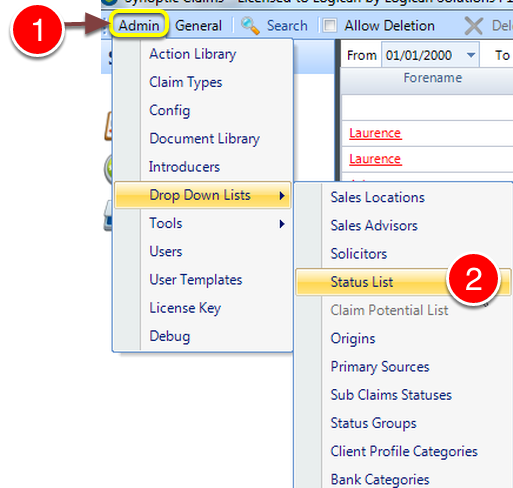Select Claim Potential List entry
513x488 pixels.
coord(403,310)
